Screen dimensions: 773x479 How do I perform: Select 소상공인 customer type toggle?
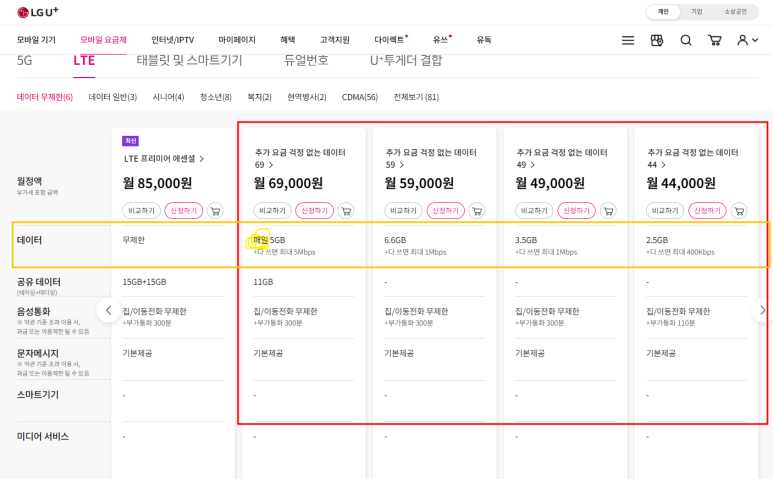tap(735, 12)
